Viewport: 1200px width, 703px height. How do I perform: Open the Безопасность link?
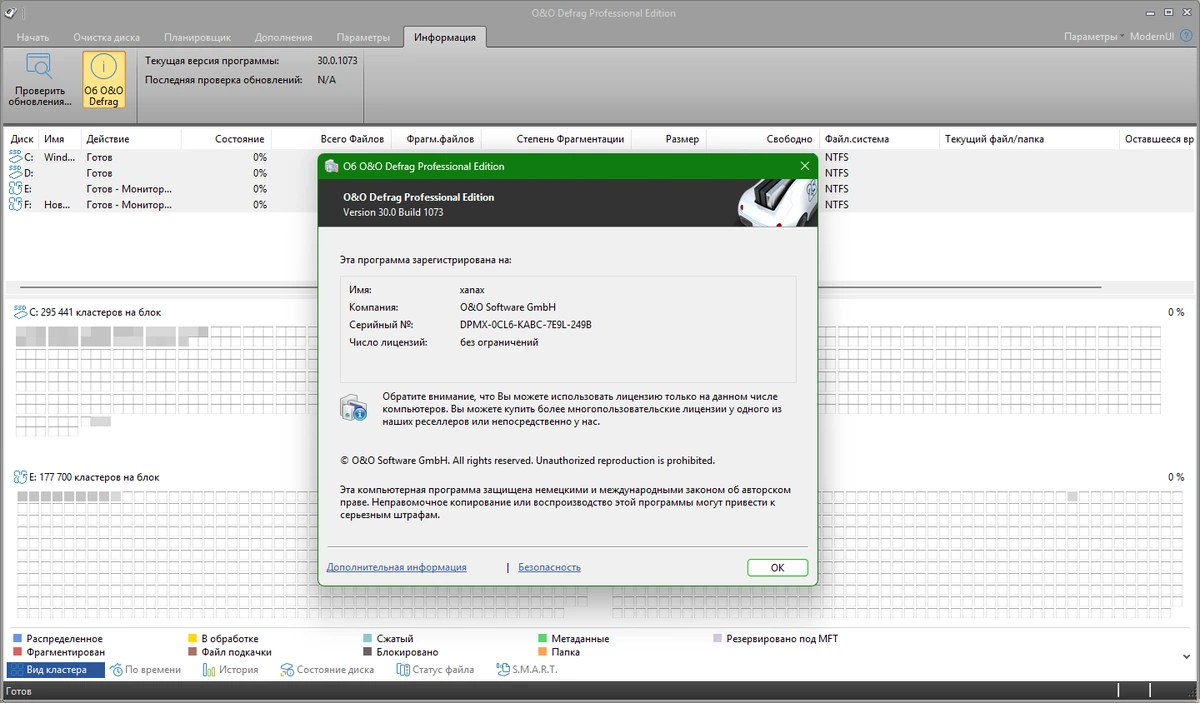(549, 567)
